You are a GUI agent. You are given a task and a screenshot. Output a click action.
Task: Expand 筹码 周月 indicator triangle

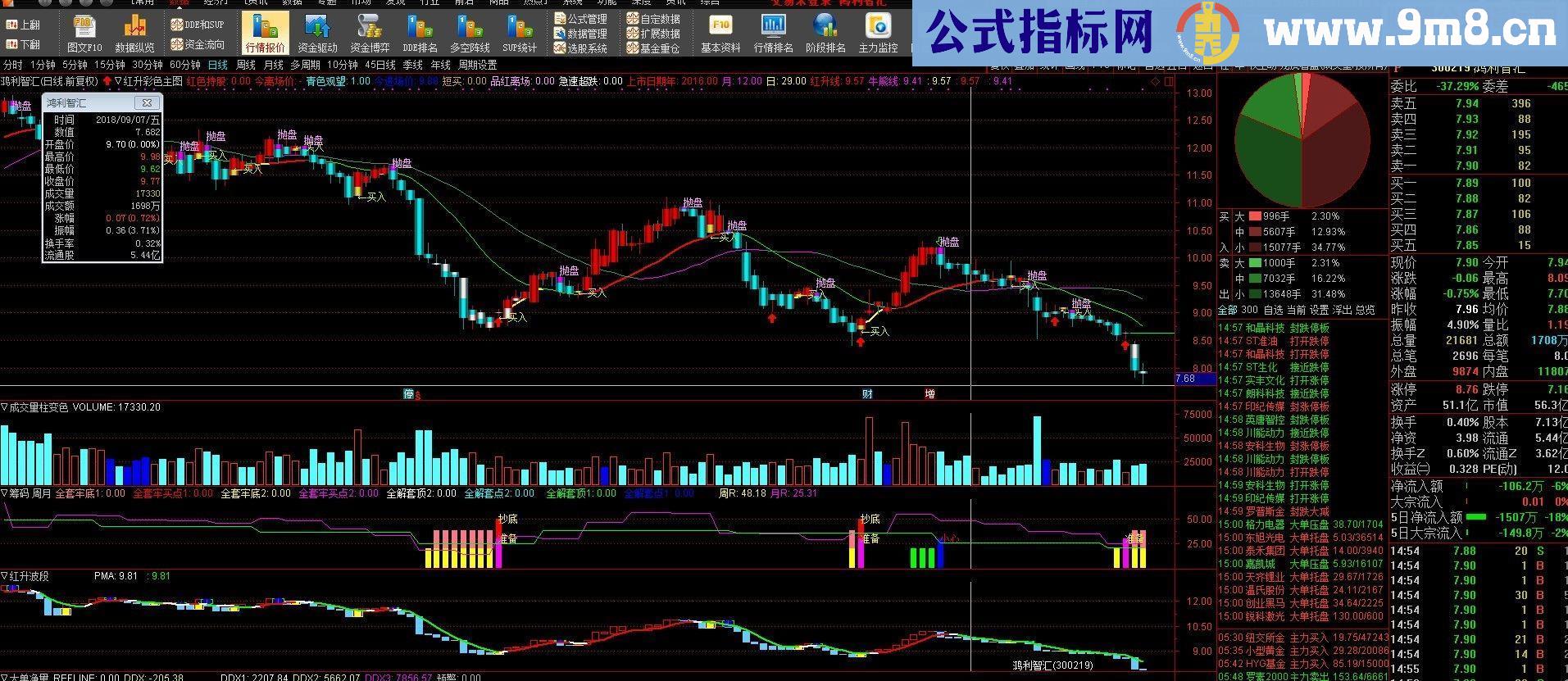(4, 493)
